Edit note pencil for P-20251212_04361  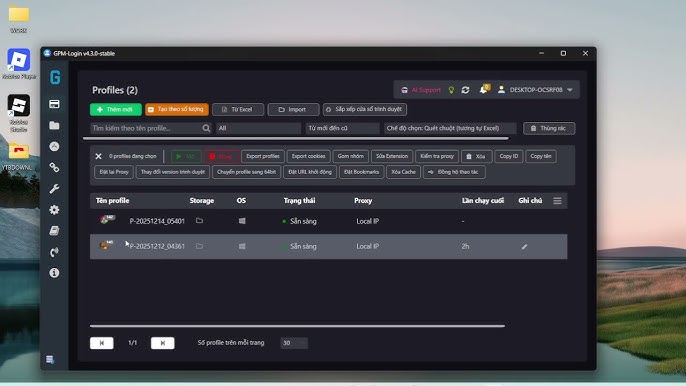point(524,247)
